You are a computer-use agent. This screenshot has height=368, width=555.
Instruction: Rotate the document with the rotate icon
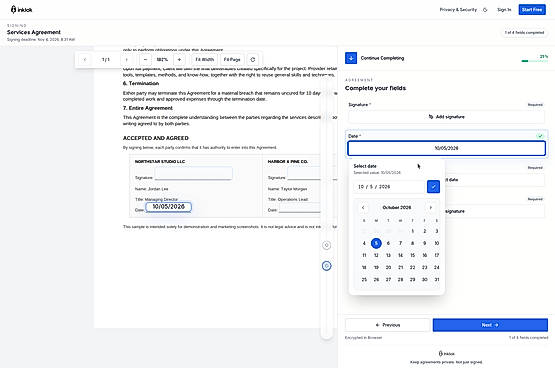[253, 59]
